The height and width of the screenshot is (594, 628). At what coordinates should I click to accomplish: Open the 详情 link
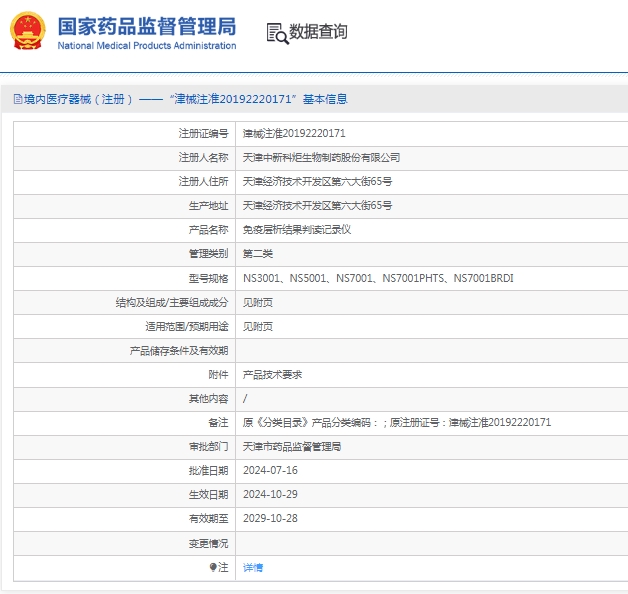point(253,568)
